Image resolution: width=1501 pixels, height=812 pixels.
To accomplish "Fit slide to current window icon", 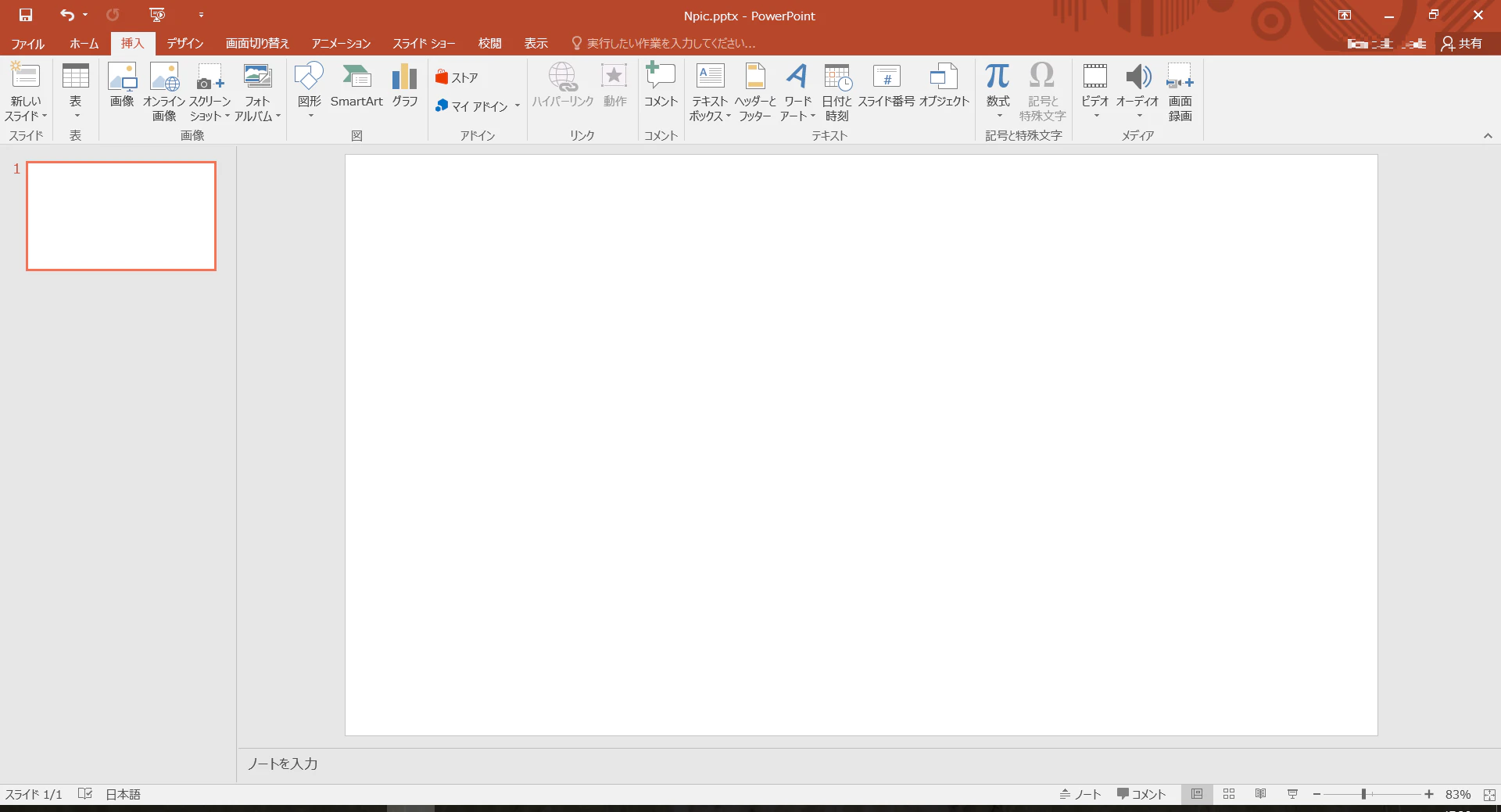I will [1489, 794].
